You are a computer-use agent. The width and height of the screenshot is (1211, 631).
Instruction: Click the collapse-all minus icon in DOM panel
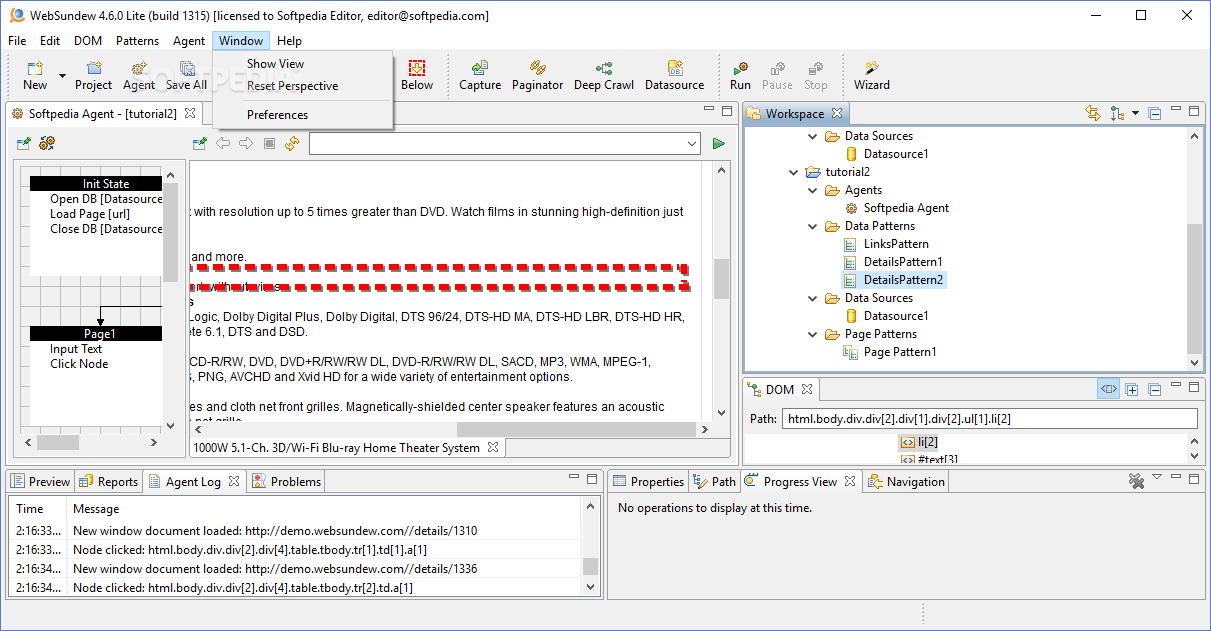click(x=1155, y=389)
